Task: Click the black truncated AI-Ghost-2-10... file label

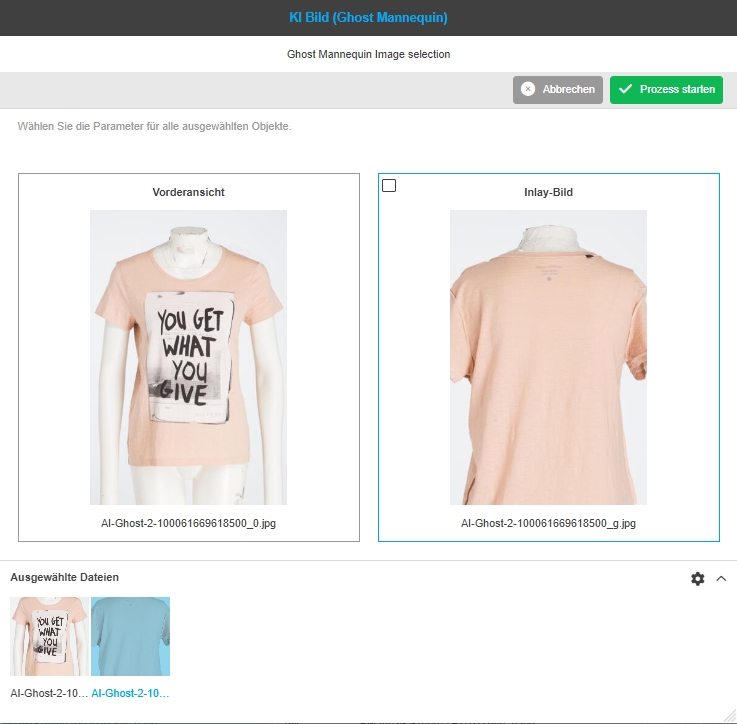Action: (49, 693)
